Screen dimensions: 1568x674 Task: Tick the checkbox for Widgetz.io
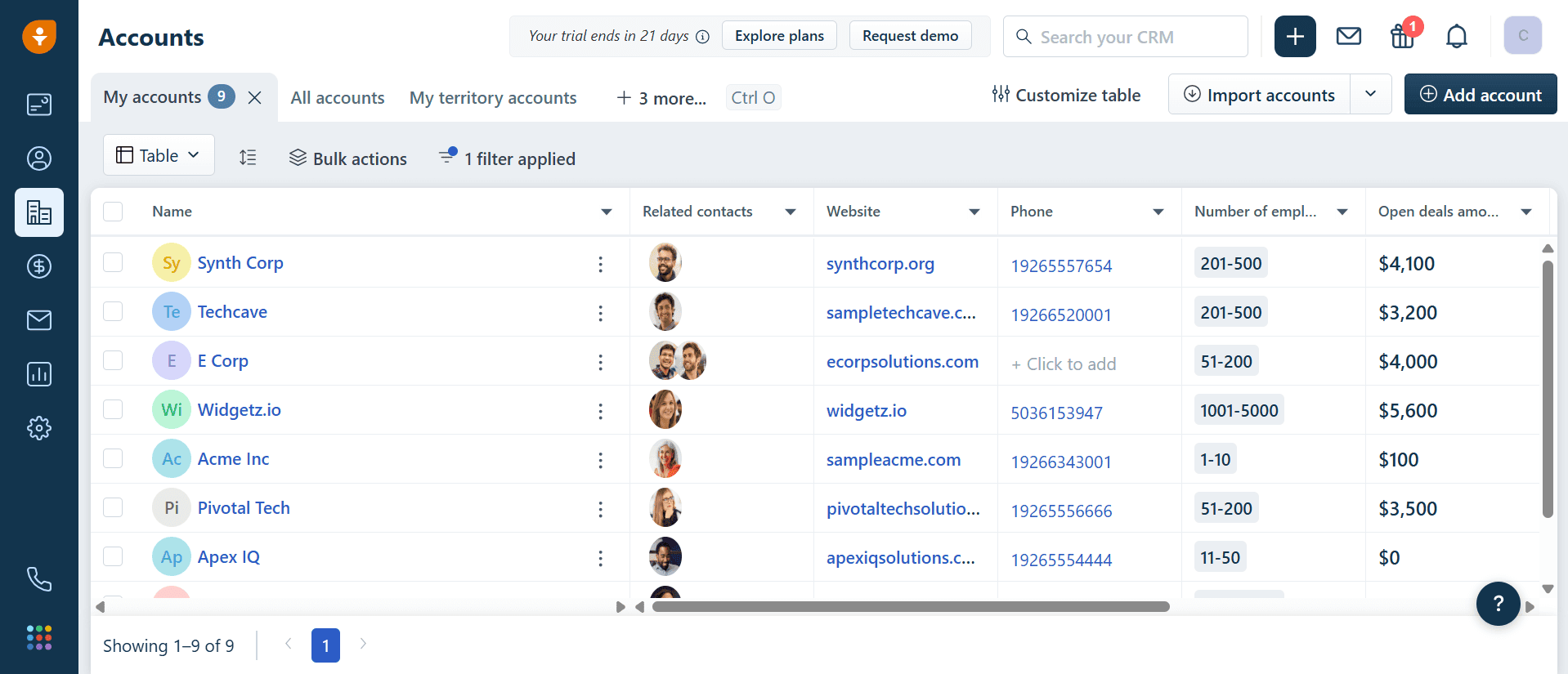(113, 409)
